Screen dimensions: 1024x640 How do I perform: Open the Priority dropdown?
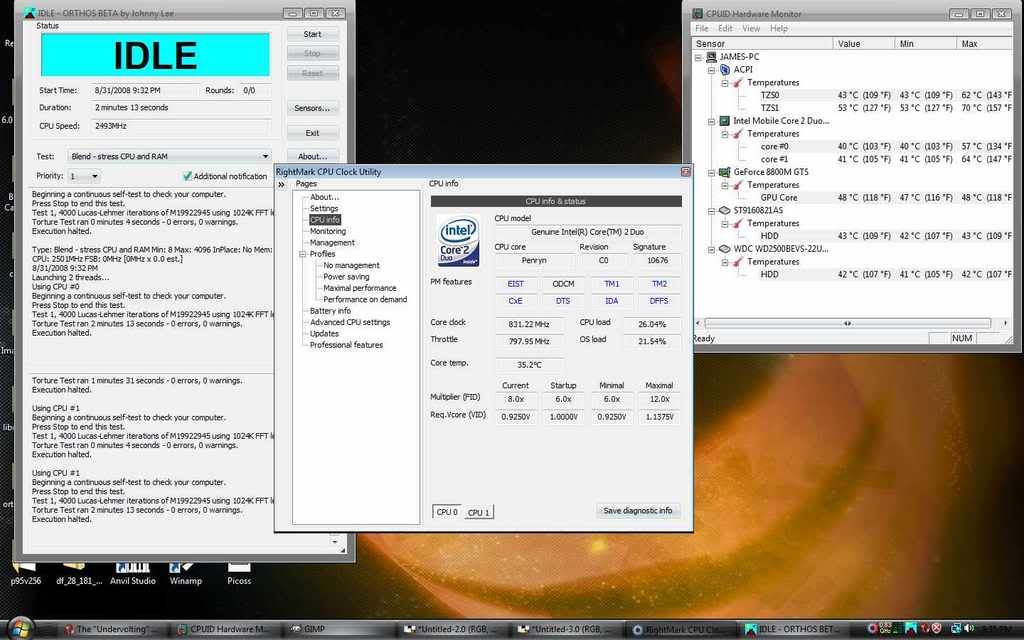pos(94,176)
